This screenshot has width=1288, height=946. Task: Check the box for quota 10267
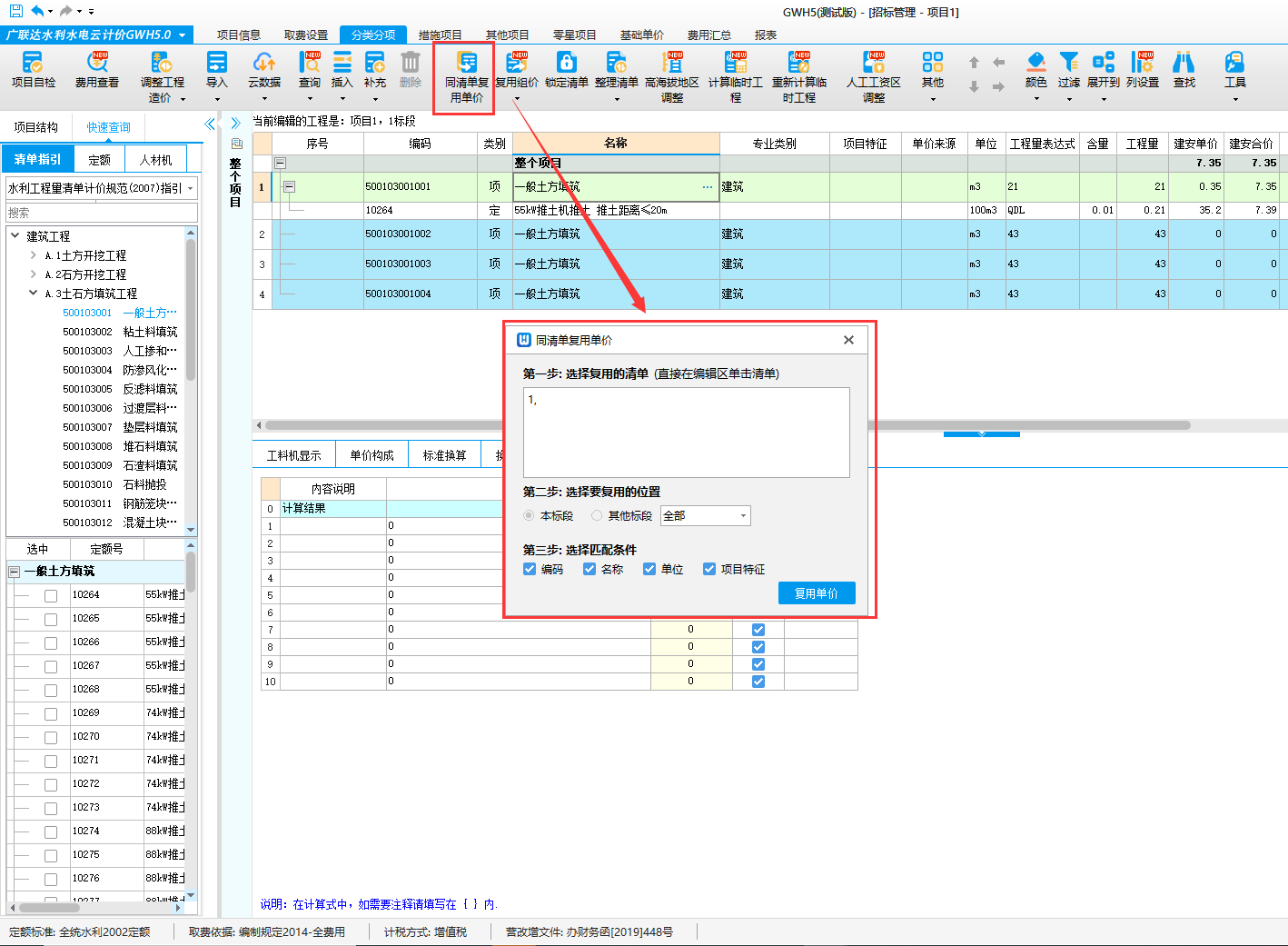coord(51,667)
